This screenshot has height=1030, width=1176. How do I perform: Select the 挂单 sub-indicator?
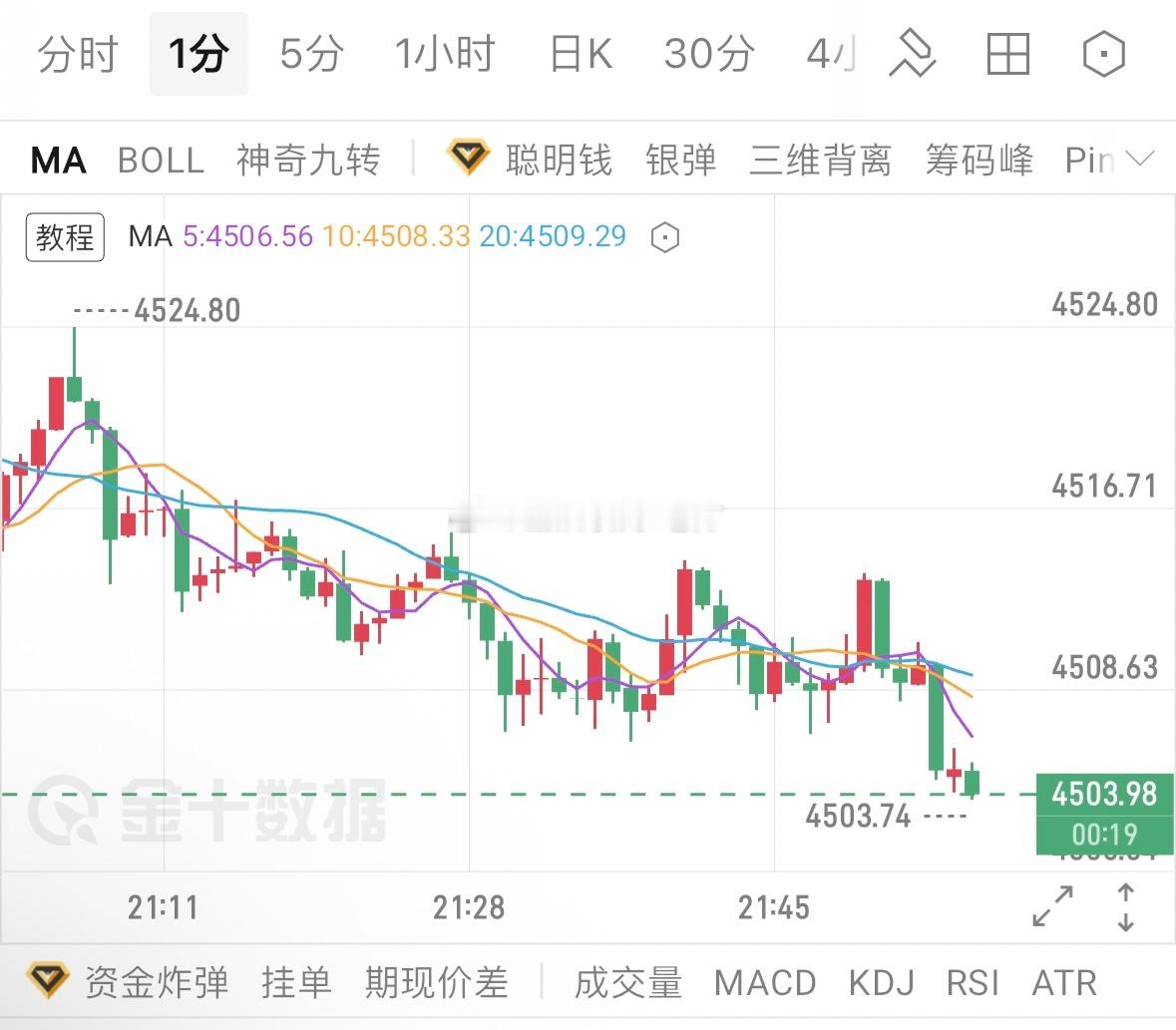pyautogui.click(x=296, y=982)
